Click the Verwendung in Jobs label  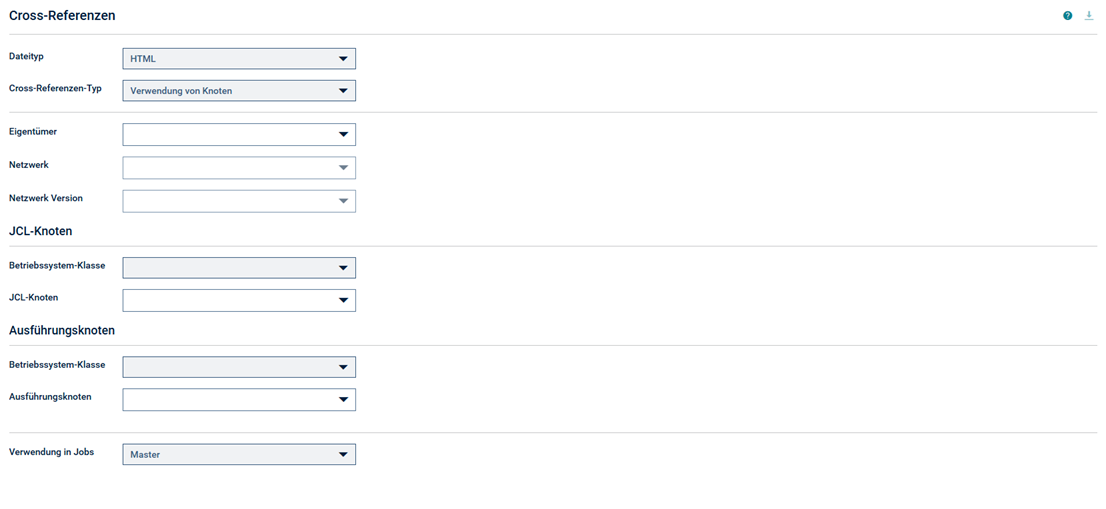click(51, 452)
